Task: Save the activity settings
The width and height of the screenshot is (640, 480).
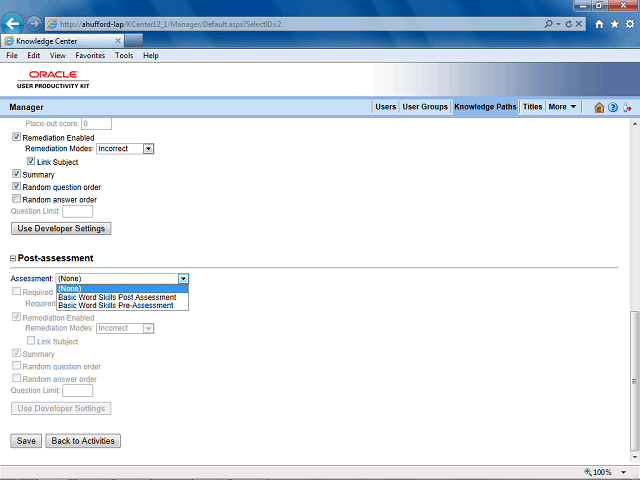Action: pos(26,441)
